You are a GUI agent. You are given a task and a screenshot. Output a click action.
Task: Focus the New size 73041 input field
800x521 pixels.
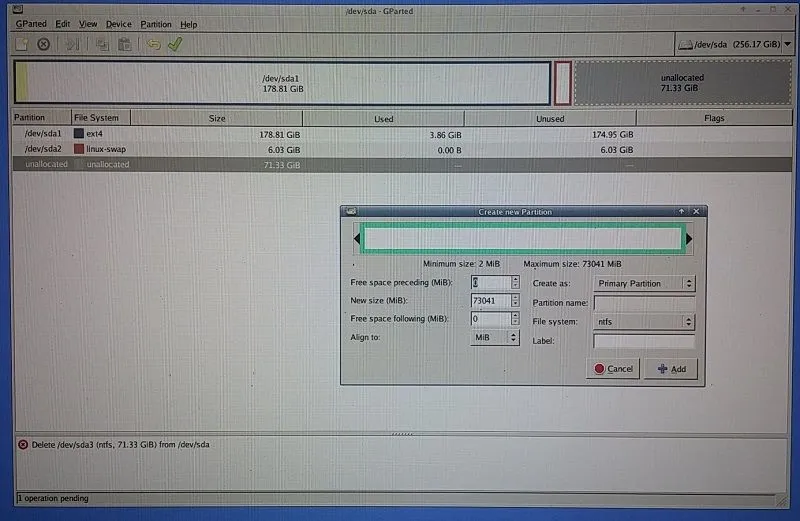tap(491, 301)
